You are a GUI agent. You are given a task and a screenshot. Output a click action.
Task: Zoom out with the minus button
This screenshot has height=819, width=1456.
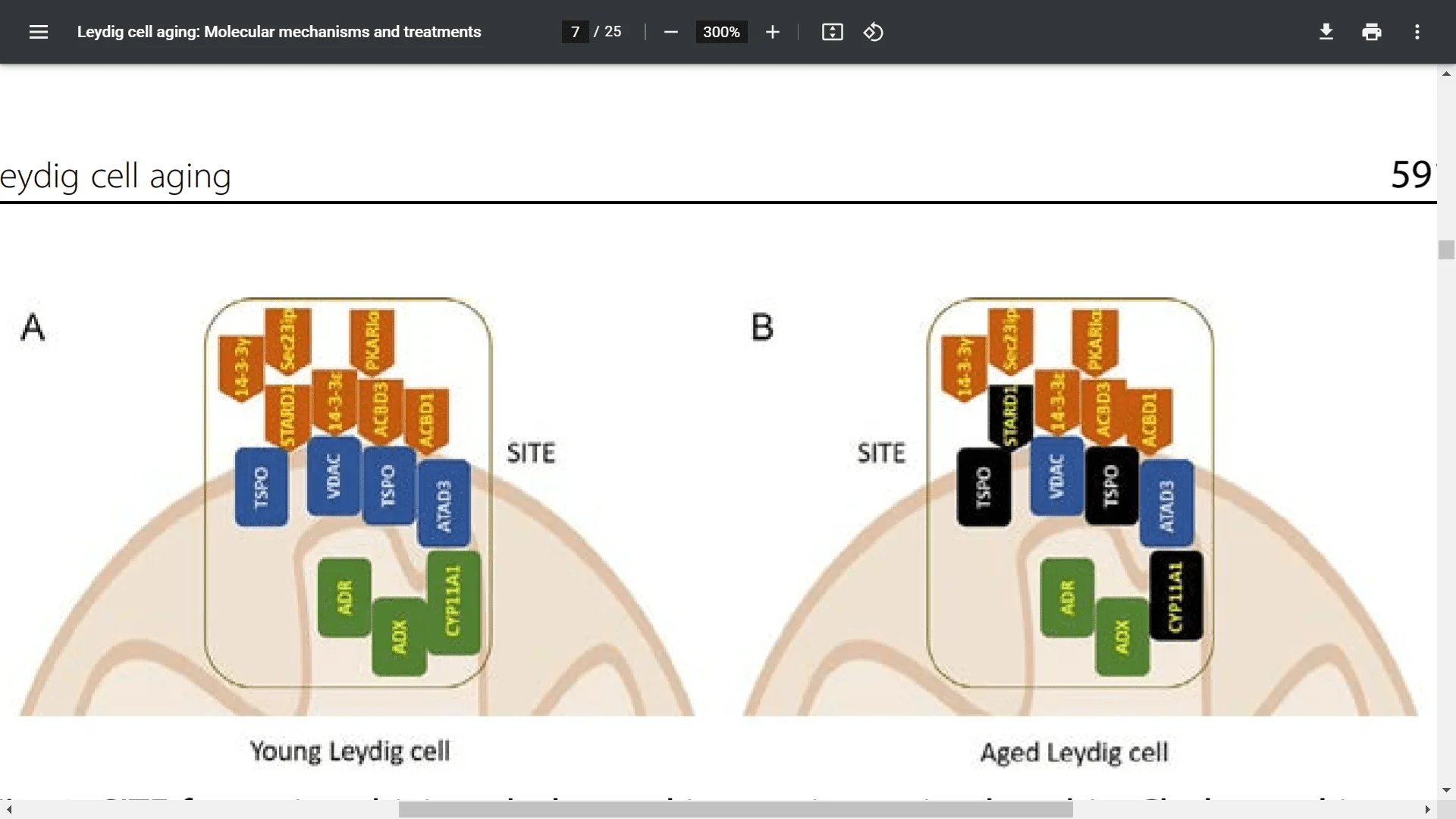click(x=670, y=32)
